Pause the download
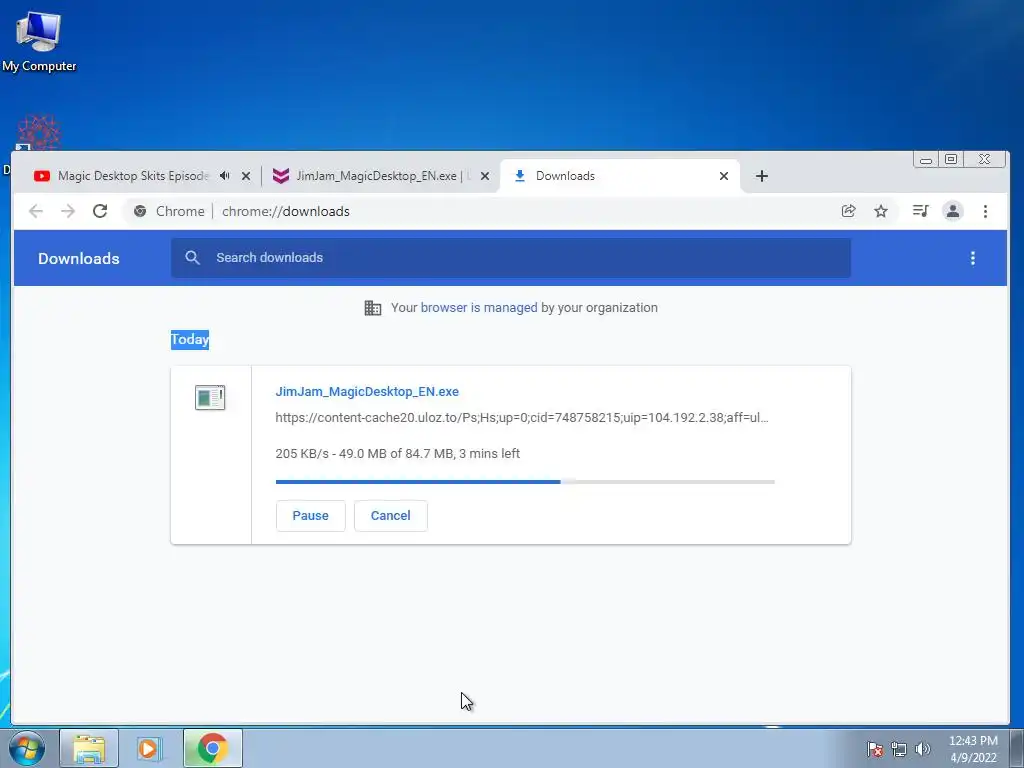 310,515
